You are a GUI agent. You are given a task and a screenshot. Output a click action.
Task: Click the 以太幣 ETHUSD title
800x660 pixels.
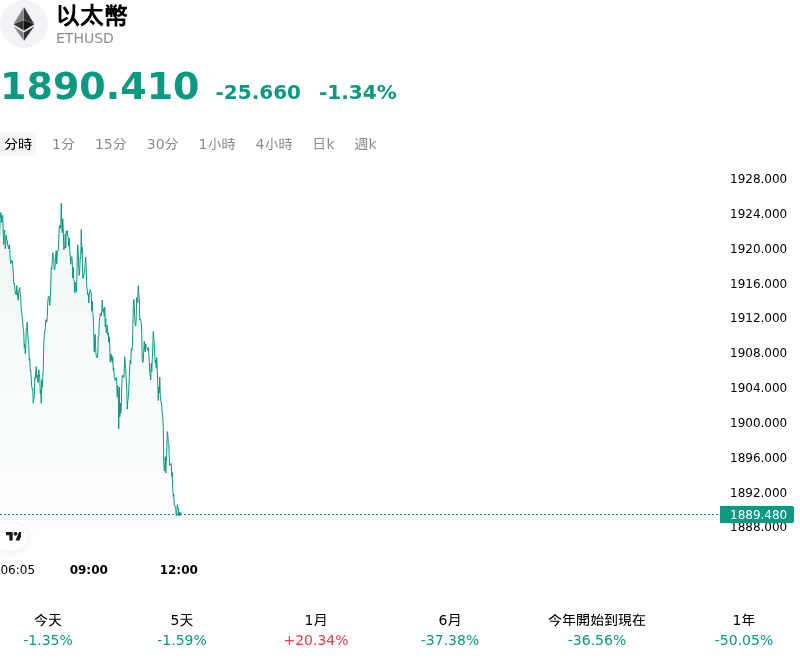pos(92,25)
